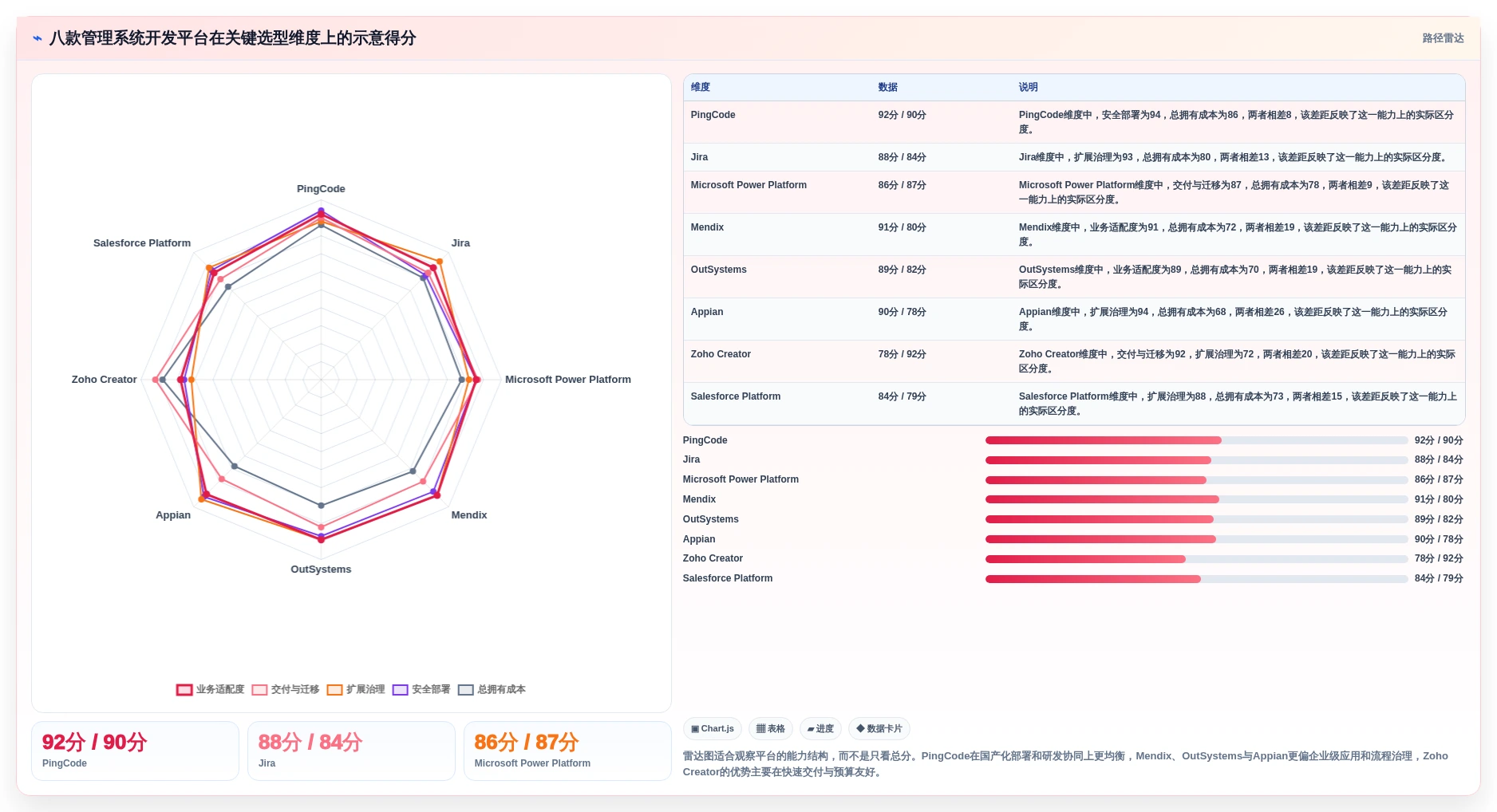Viewport: 1497px width, 812px height.
Task: Select the Salesforce Platform row in the table
Action: pyautogui.click(x=1074, y=404)
